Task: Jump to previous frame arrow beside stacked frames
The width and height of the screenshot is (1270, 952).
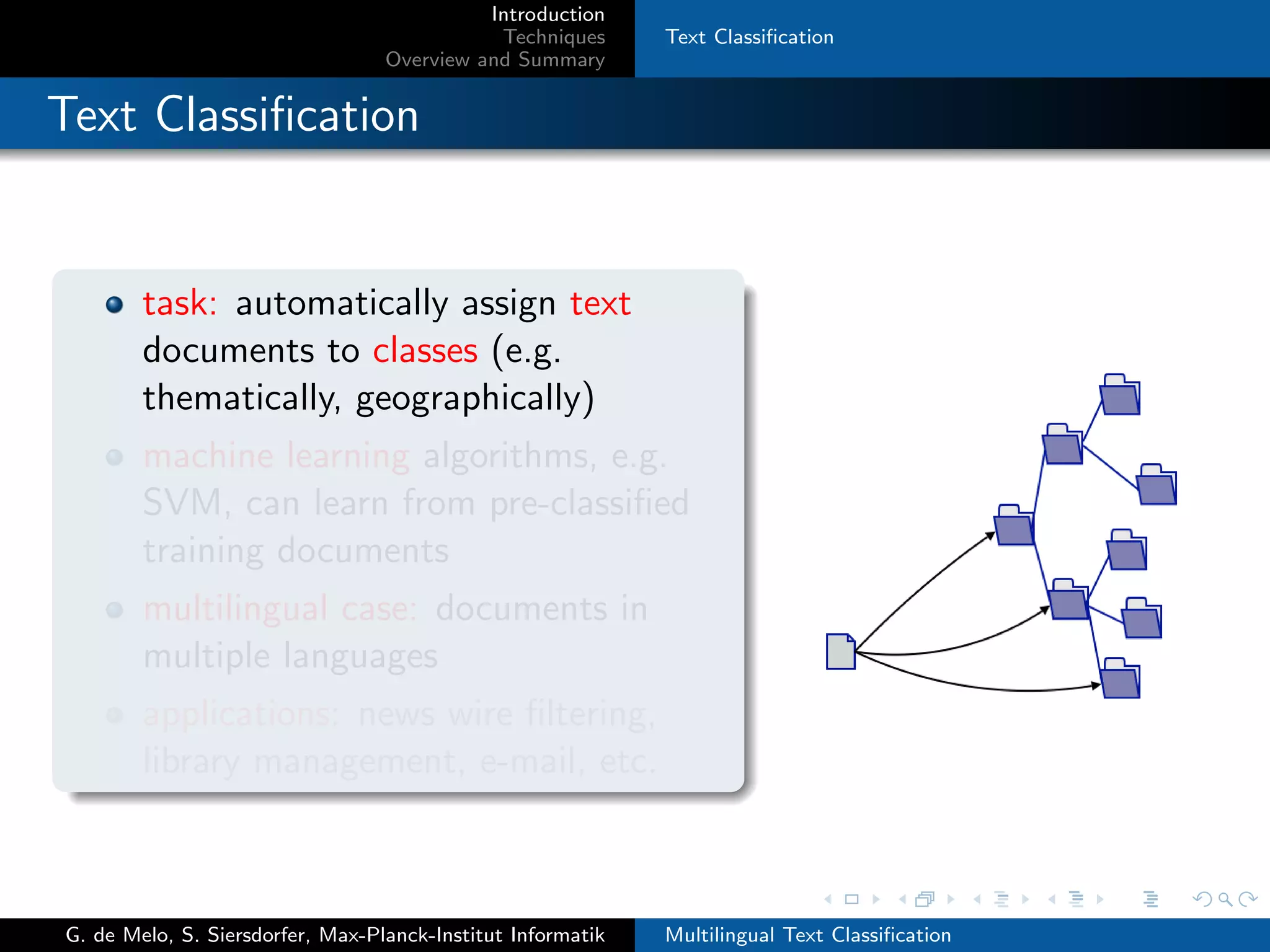Action: (x=902, y=899)
